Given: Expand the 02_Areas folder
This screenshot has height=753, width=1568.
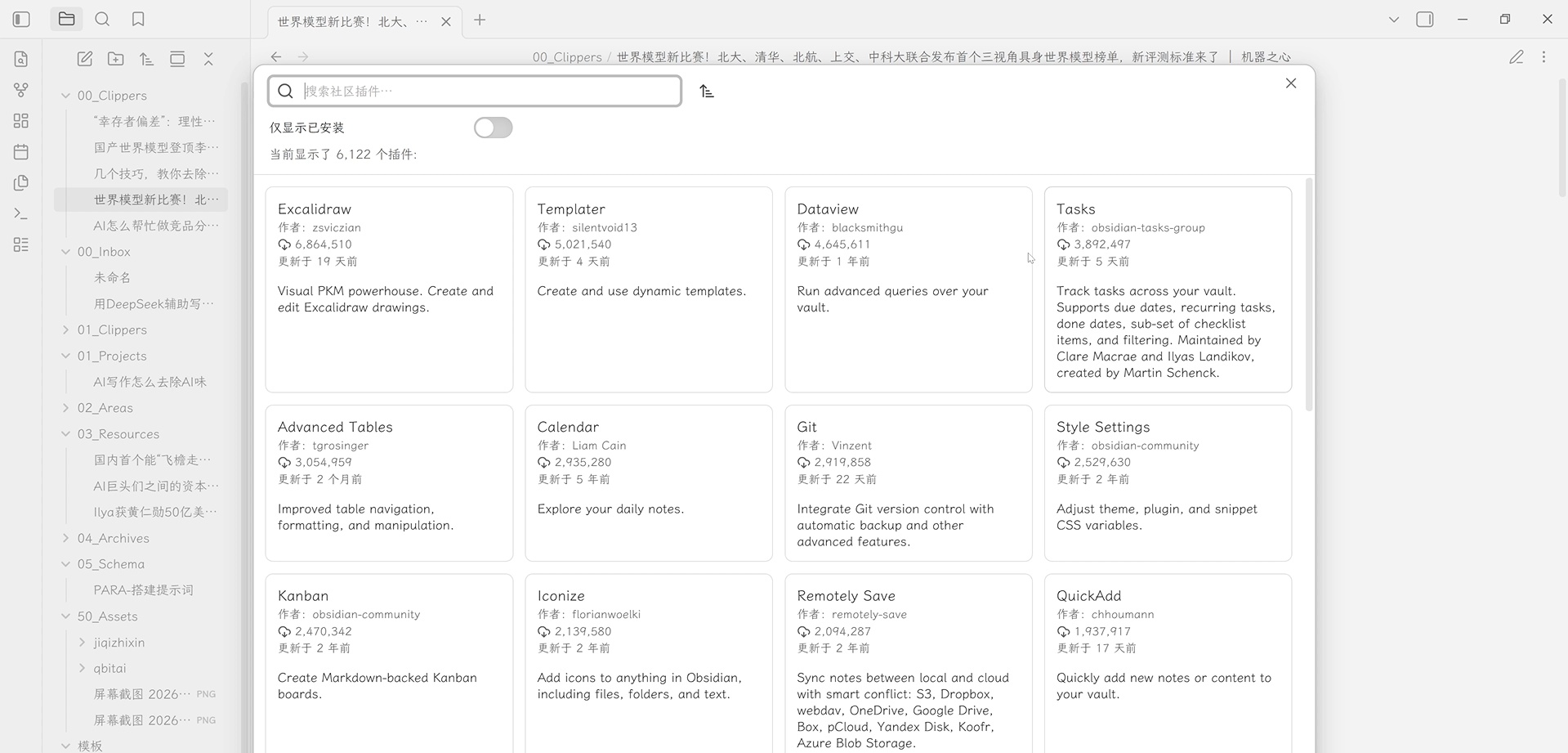Looking at the screenshot, I should [x=66, y=408].
